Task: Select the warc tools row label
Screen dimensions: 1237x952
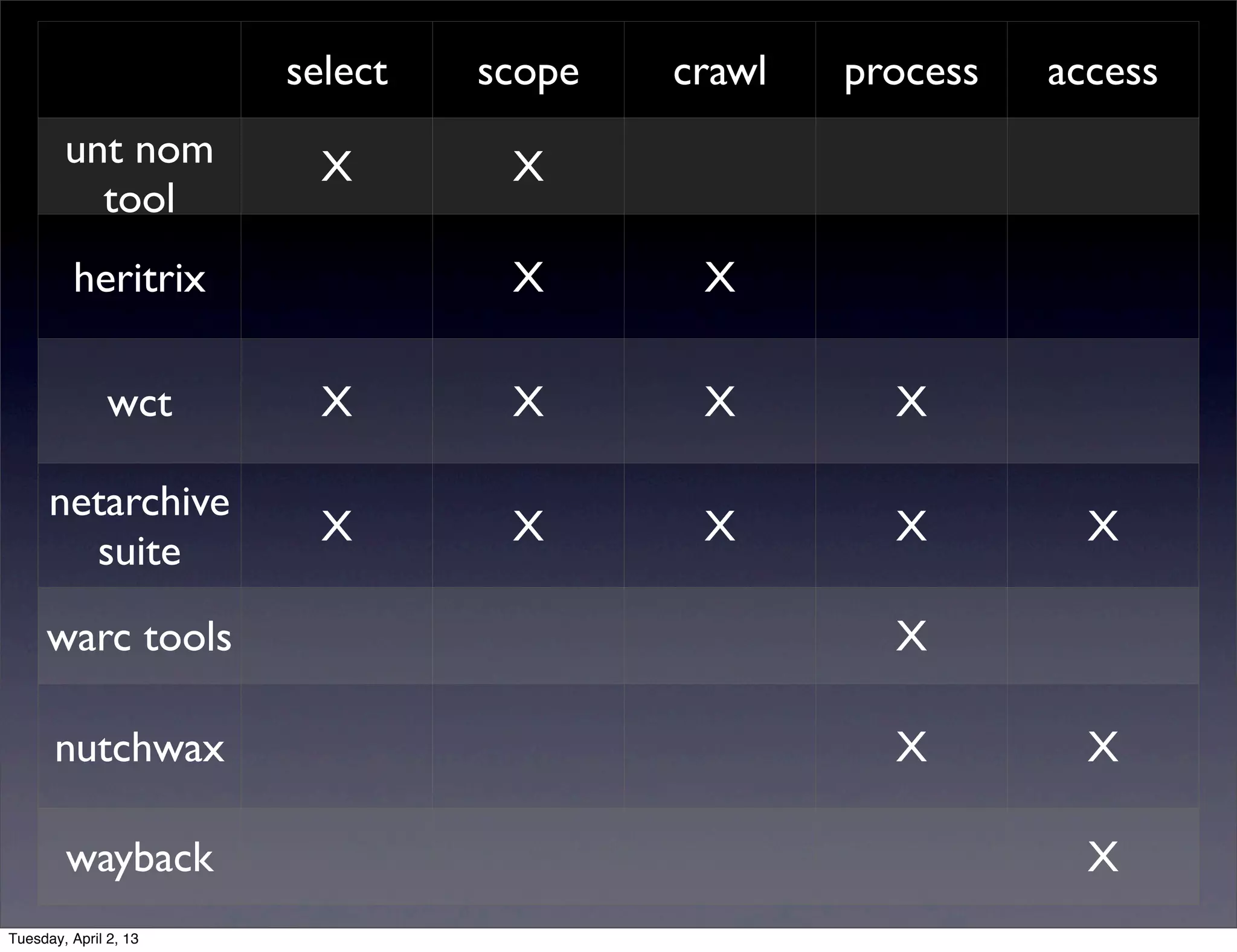Action: click(x=140, y=637)
